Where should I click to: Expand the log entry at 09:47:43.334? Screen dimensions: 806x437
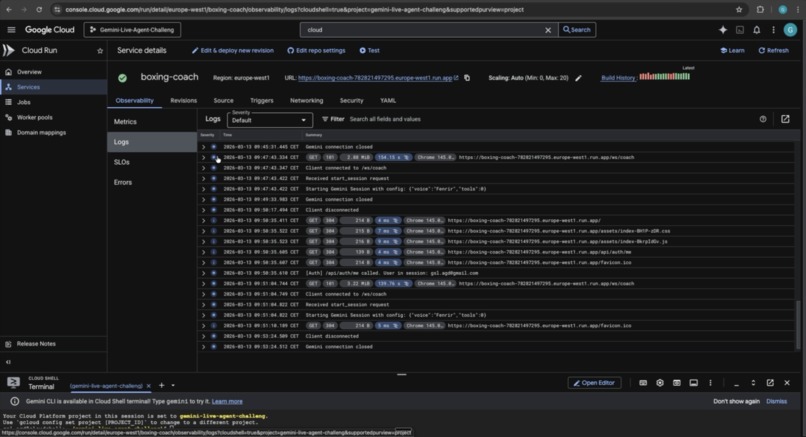click(x=204, y=157)
